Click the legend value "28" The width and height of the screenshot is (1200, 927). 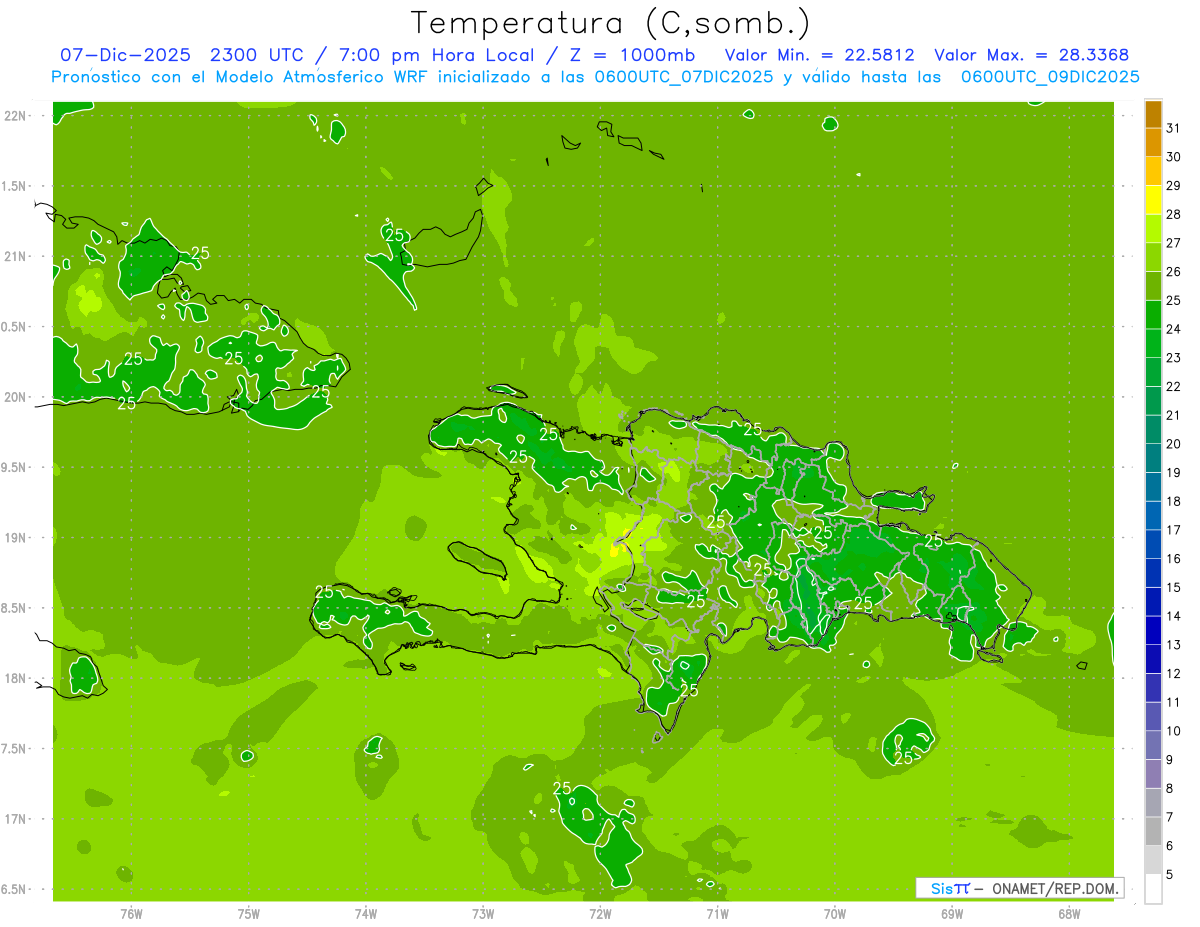(x=1173, y=214)
